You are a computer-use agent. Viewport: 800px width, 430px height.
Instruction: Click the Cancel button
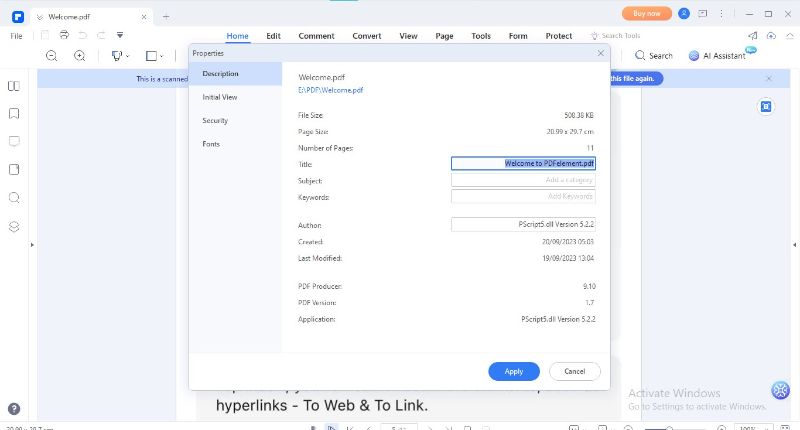[x=574, y=371]
